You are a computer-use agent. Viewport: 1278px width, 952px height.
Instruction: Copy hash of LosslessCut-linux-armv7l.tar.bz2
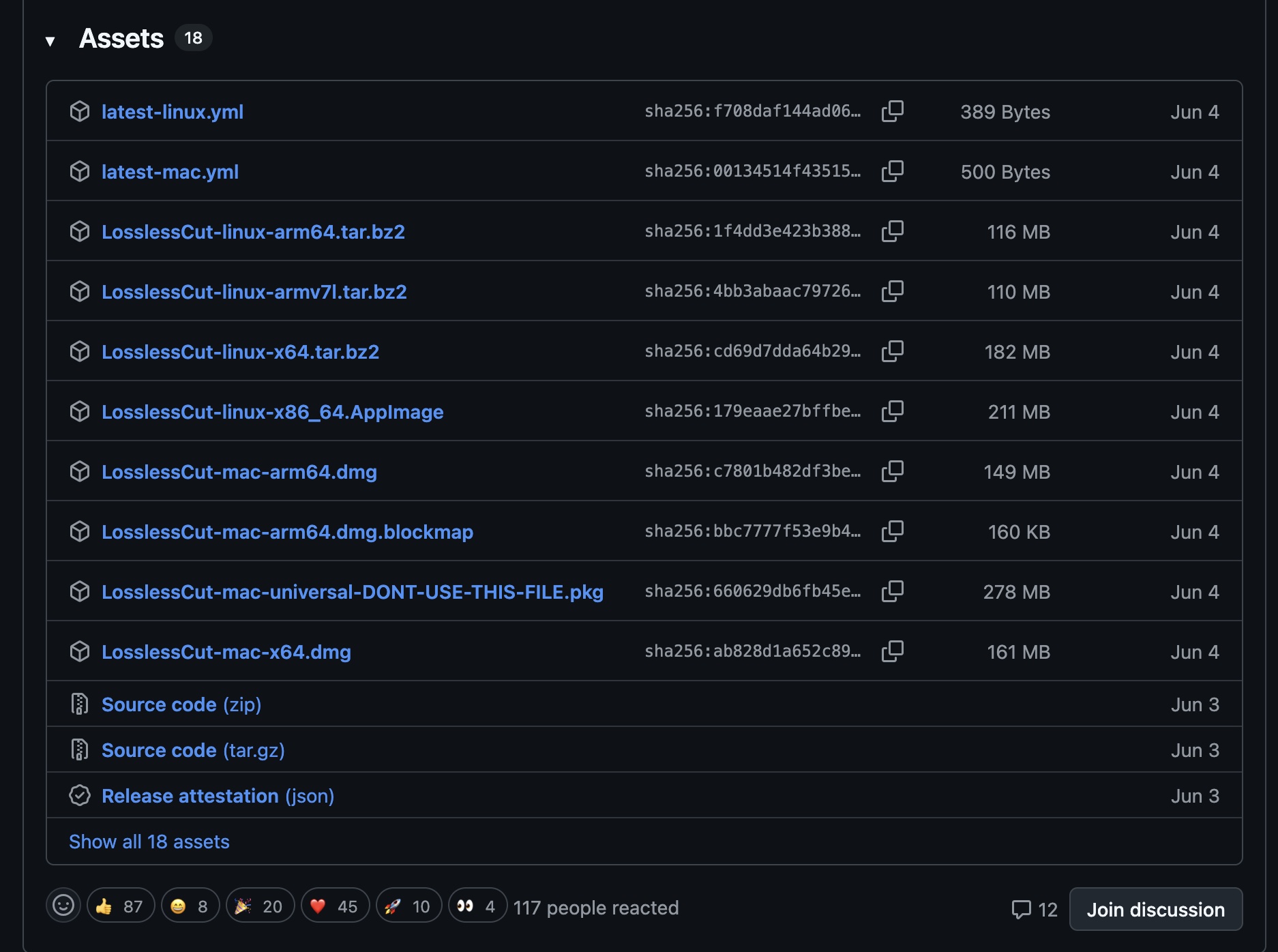point(892,291)
